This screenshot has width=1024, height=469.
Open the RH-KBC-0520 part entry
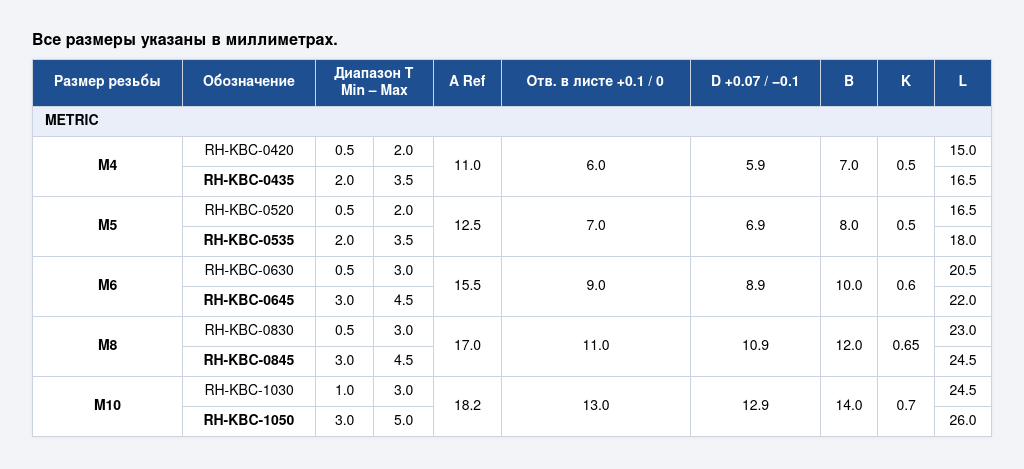pyautogui.click(x=249, y=211)
